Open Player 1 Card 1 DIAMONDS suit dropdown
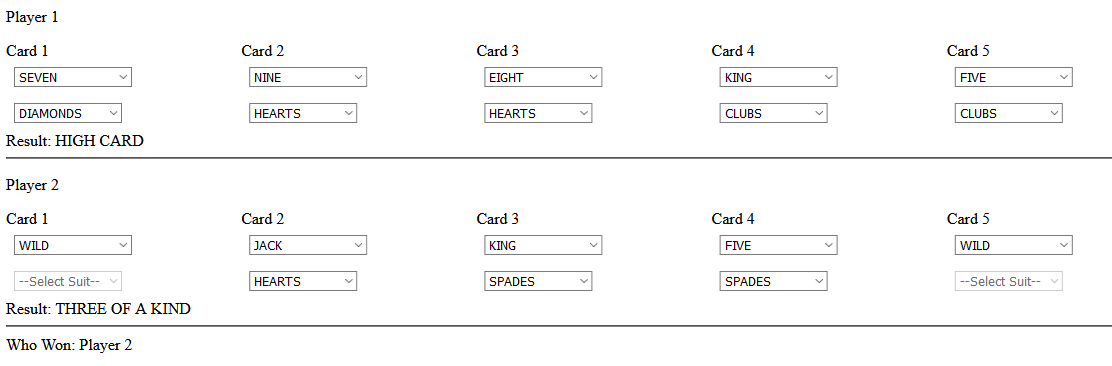Viewport: 1112px width, 366px height. [x=68, y=113]
